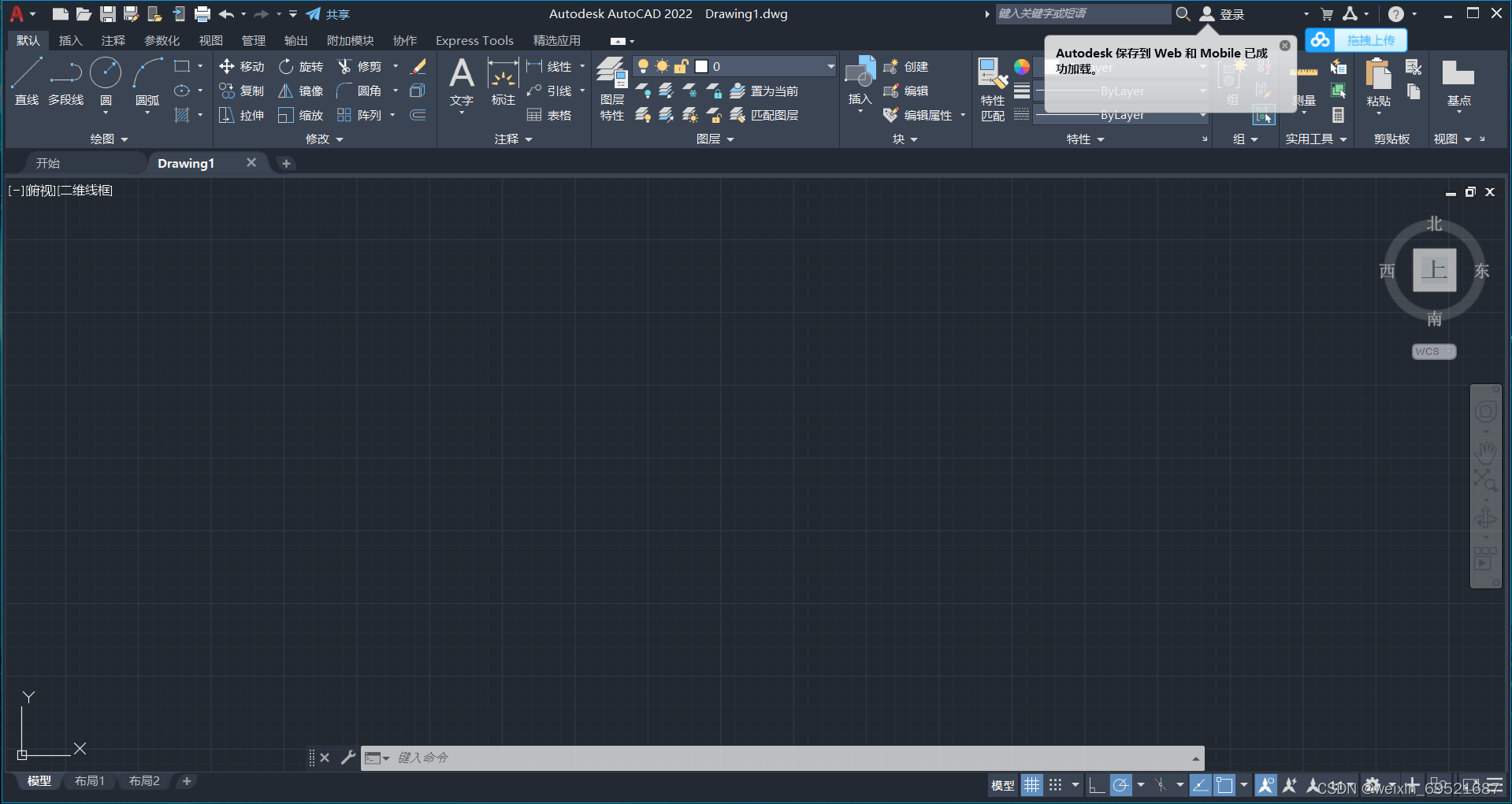Click the plot printer icon in quick access toolbar

(x=202, y=14)
